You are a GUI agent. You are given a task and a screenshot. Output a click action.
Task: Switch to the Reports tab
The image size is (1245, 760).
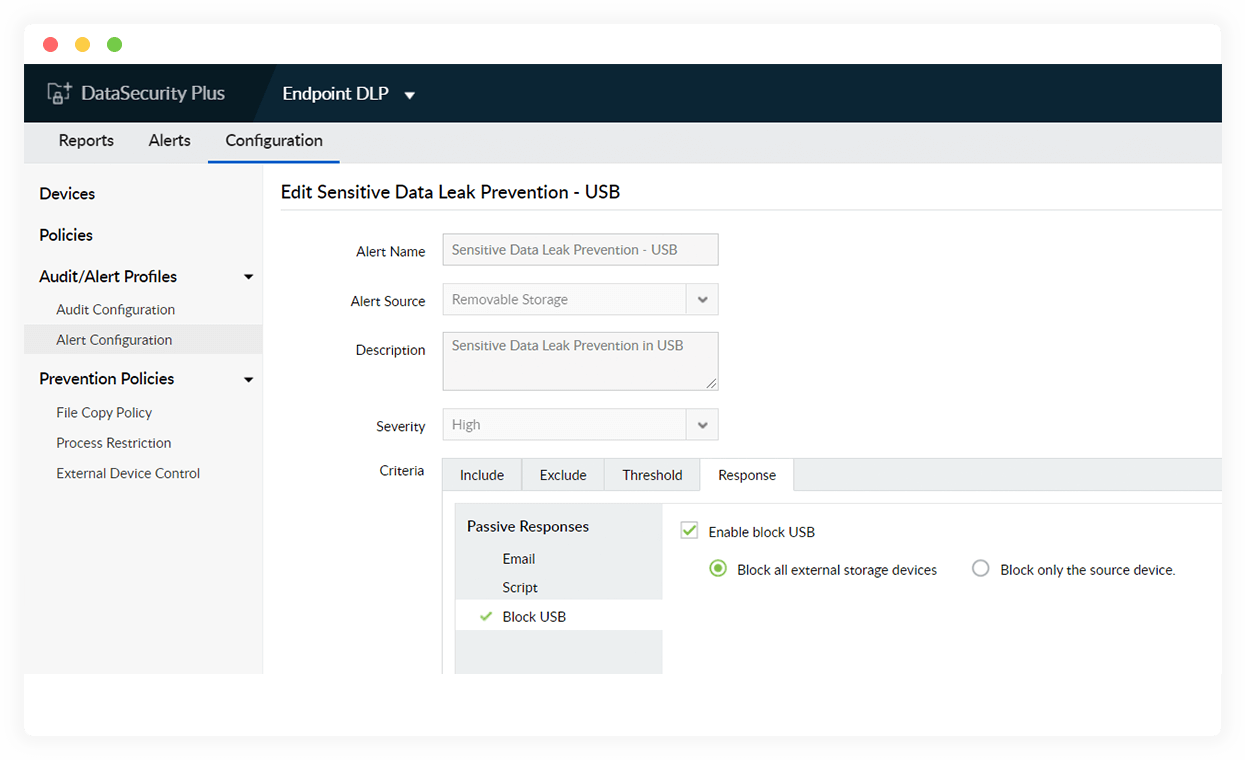pos(86,141)
